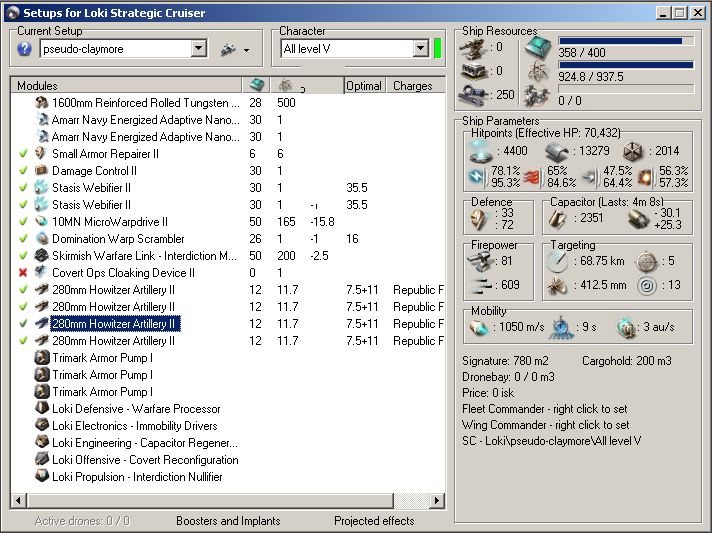The width and height of the screenshot is (712, 533).
Task: Toggle the Domination Warp Scrambler active checkmark
Action: pos(24,239)
